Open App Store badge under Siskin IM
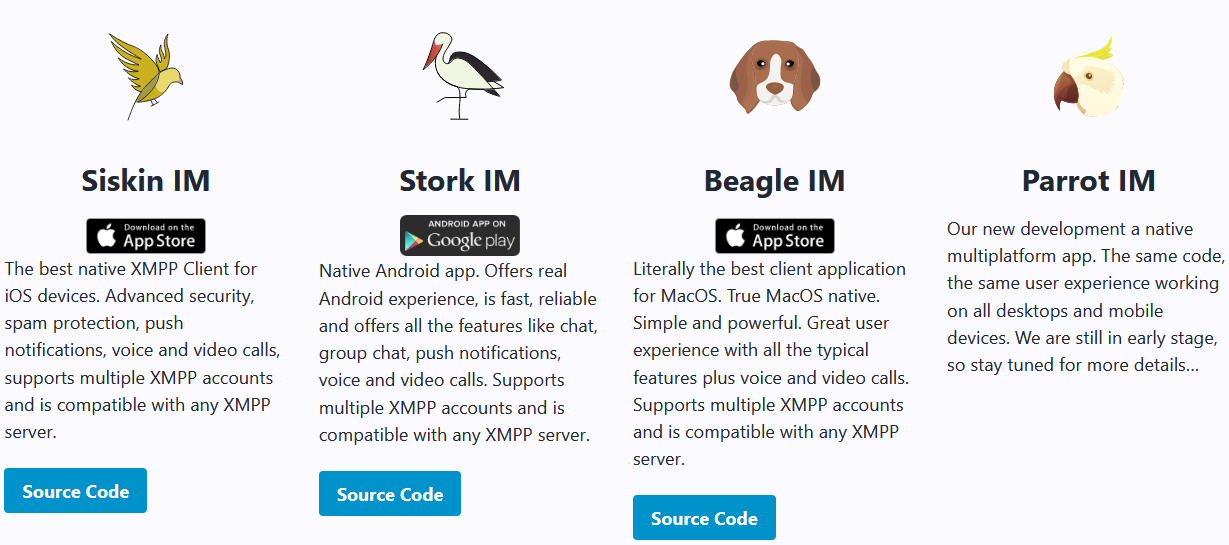Screen dimensions: 1229x545 point(146,236)
